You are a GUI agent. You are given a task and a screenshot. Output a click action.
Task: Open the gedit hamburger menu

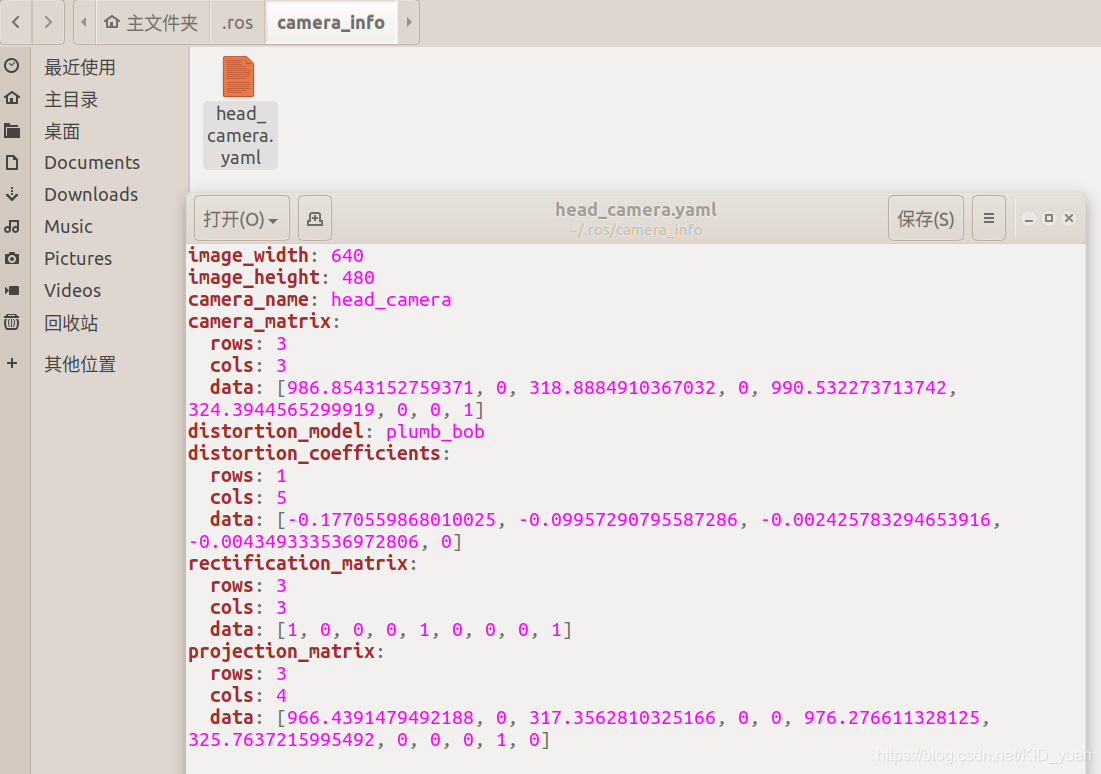(x=989, y=219)
